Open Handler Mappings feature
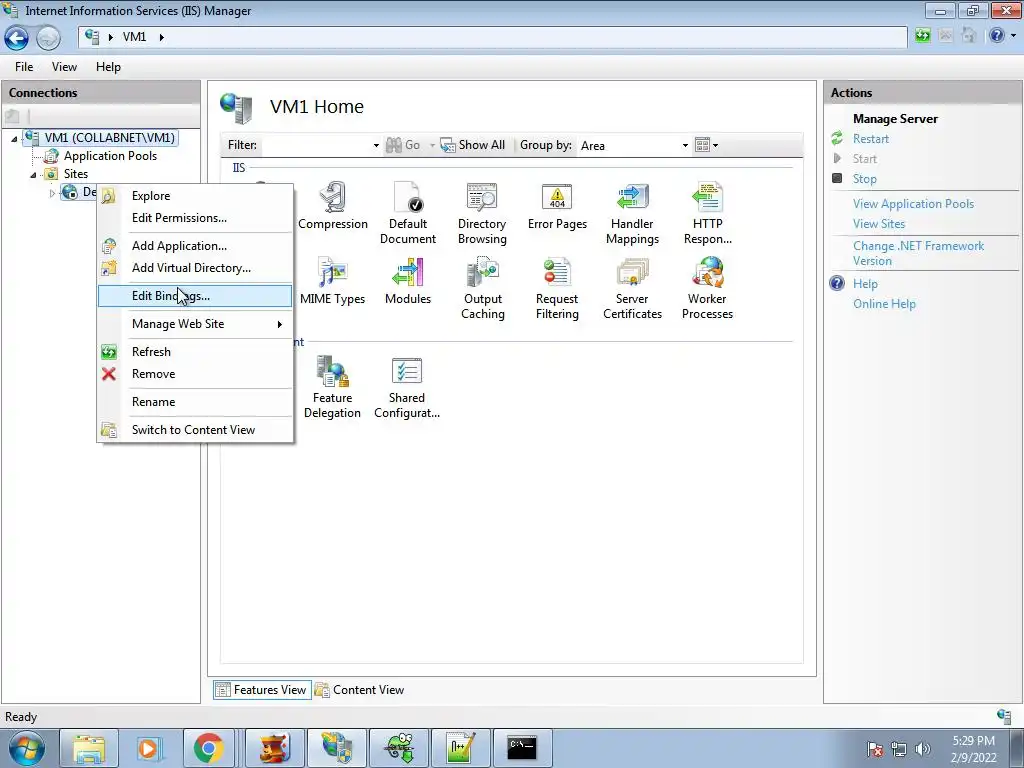The width and height of the screenshot is (1024, 768). coord(632,213)
